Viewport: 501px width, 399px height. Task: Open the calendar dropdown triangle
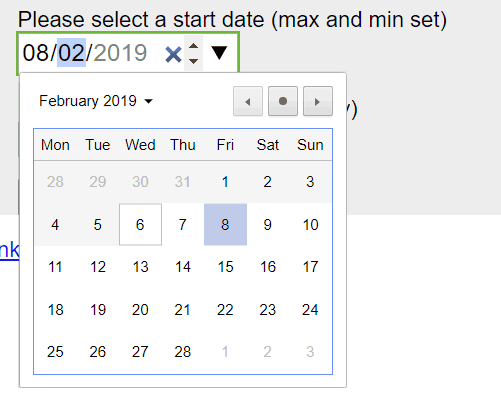tap(219, 53)
